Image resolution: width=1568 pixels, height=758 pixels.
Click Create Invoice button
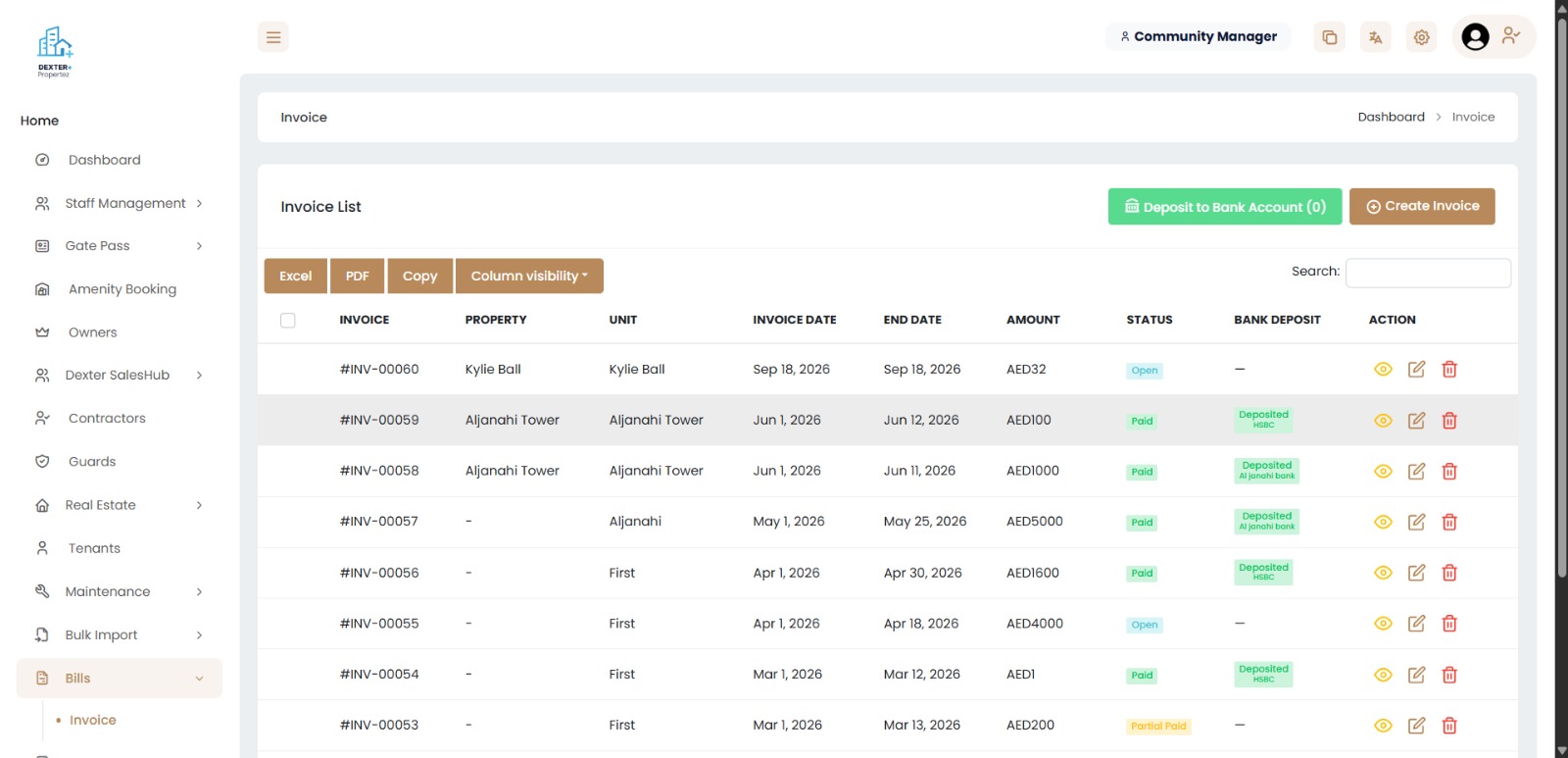1422,207
